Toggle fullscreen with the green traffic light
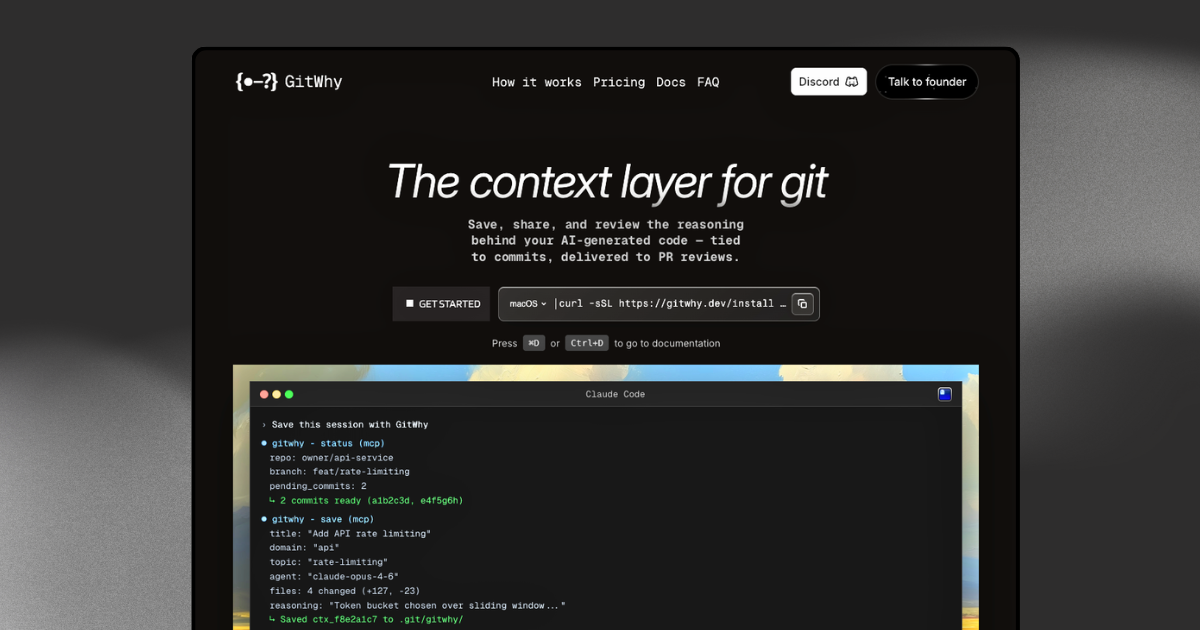Image resolution: width=1200 pixels, height=630 pixels. (290, 394)
